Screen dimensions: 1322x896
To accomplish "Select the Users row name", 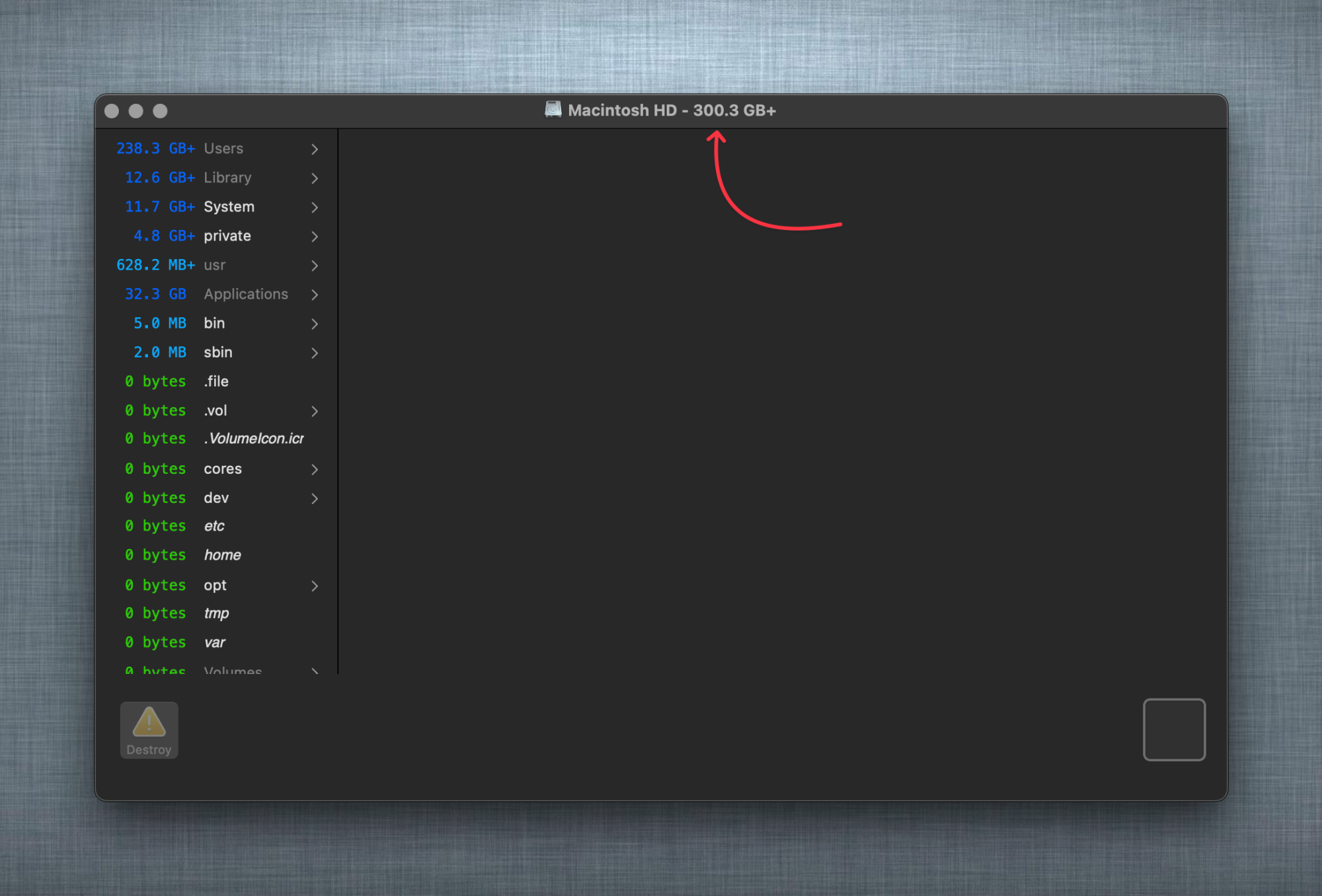I will point(223,149).
